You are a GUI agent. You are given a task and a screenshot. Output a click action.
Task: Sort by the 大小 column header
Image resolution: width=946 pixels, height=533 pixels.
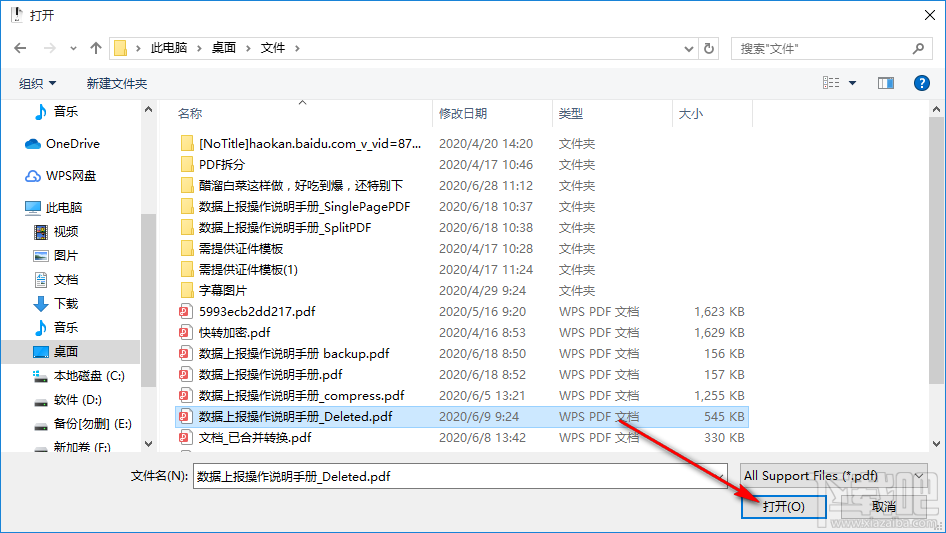coord(691,113)
